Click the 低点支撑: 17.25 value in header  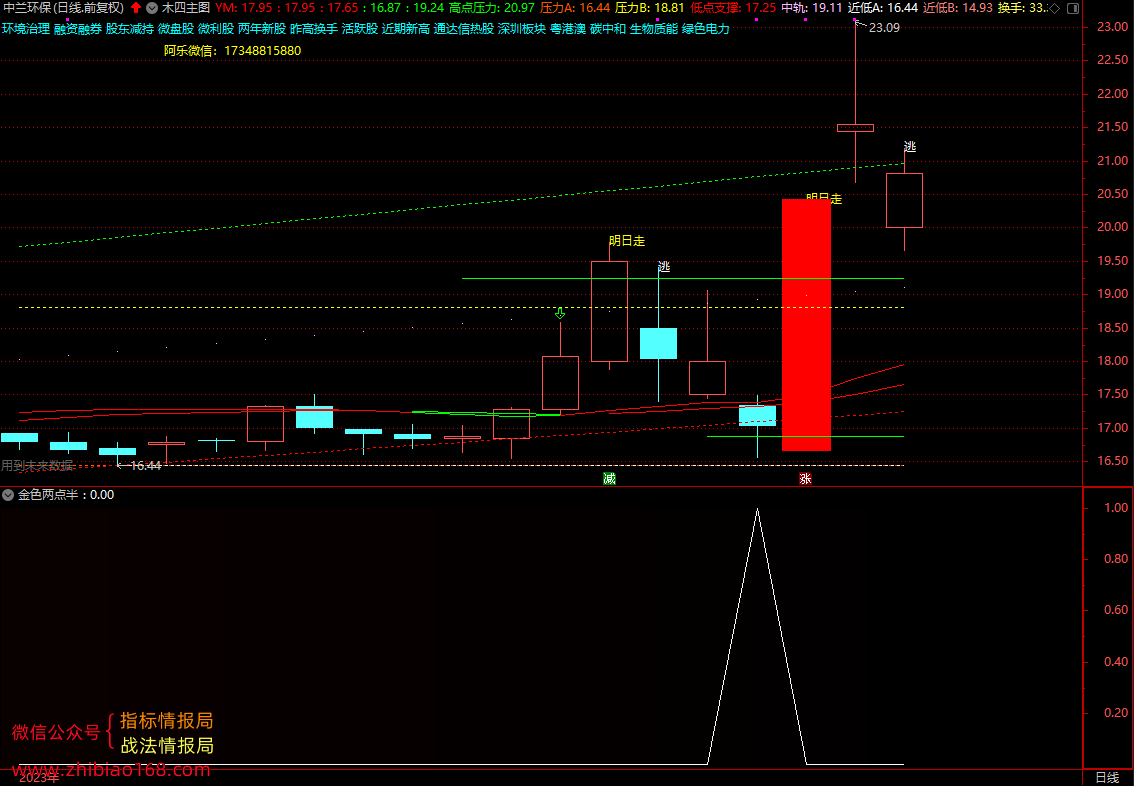[x=733, y=8]
